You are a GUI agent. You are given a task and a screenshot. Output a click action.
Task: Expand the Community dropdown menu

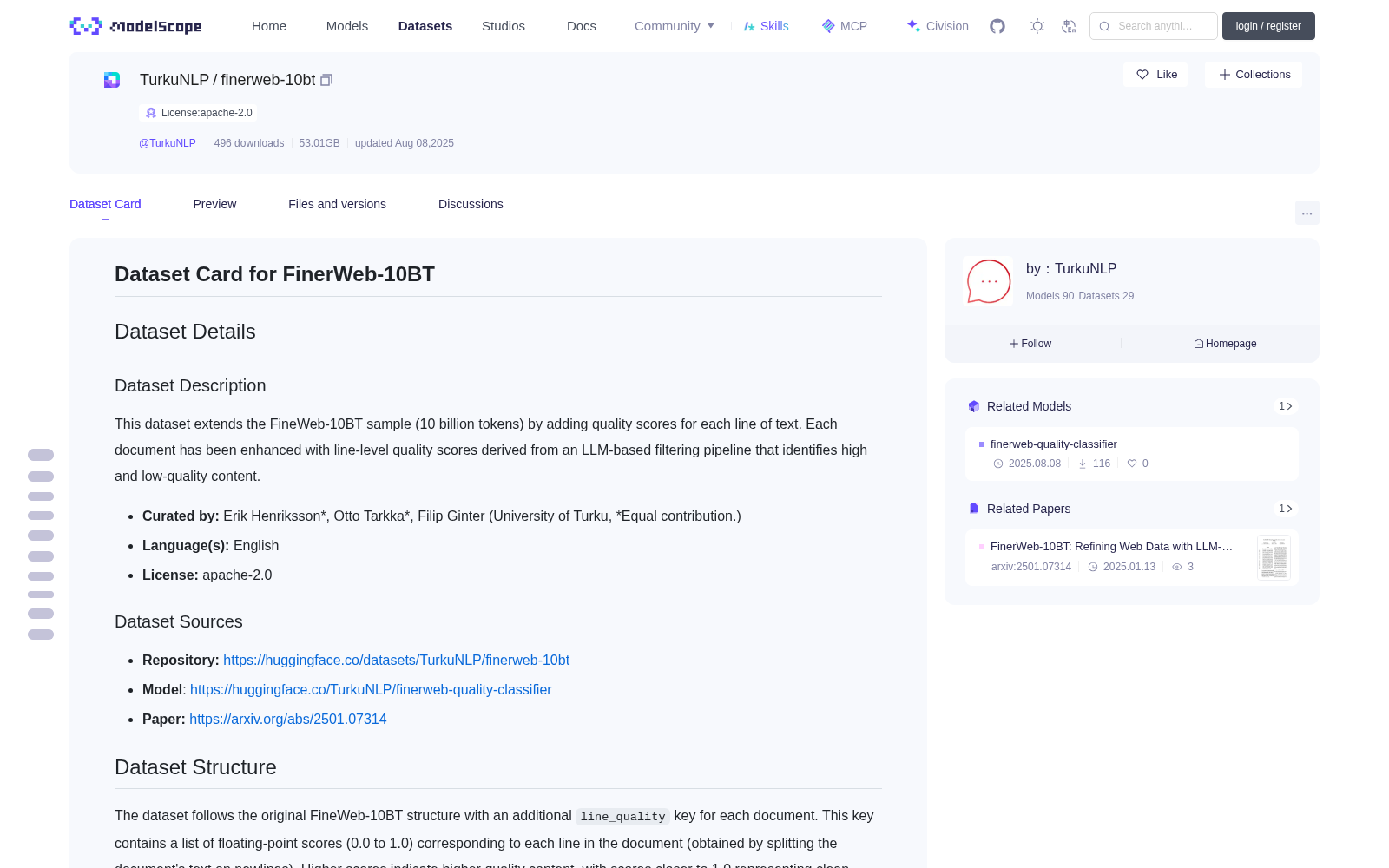pos(675,26)
